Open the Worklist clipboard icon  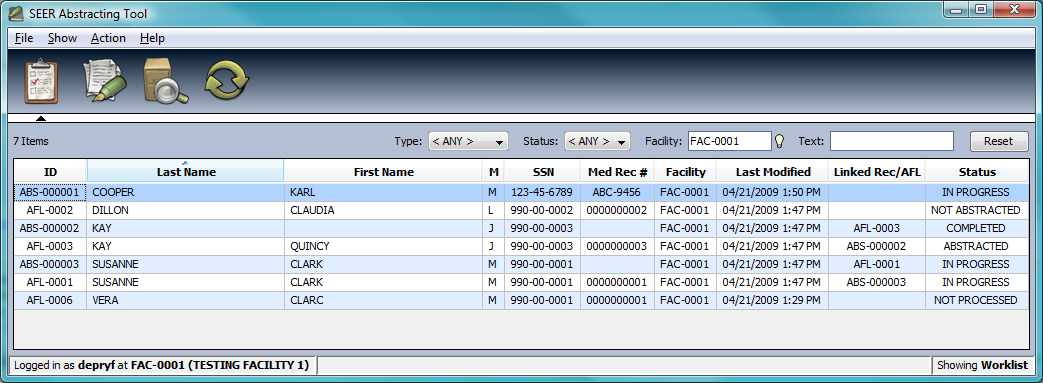pos(41,82)
